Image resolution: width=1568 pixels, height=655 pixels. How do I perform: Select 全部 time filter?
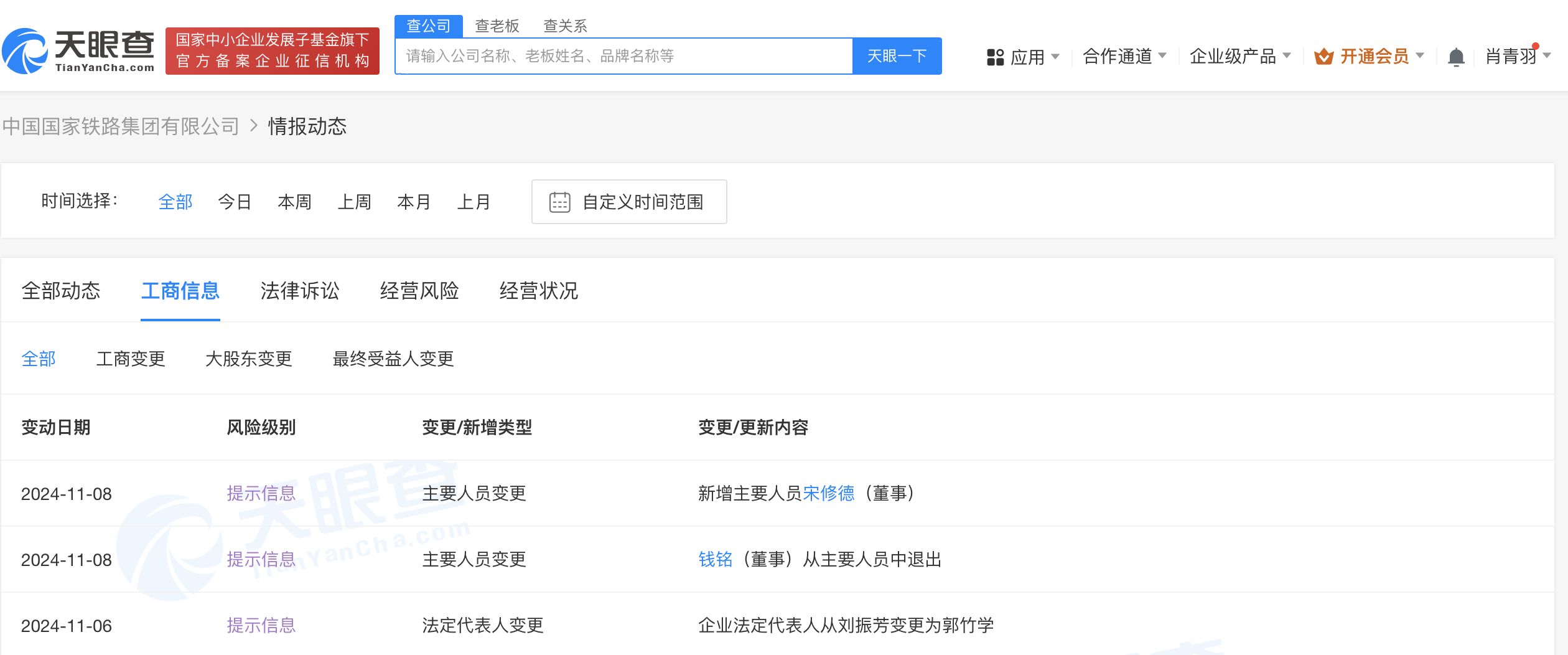(x=175, y=202)
